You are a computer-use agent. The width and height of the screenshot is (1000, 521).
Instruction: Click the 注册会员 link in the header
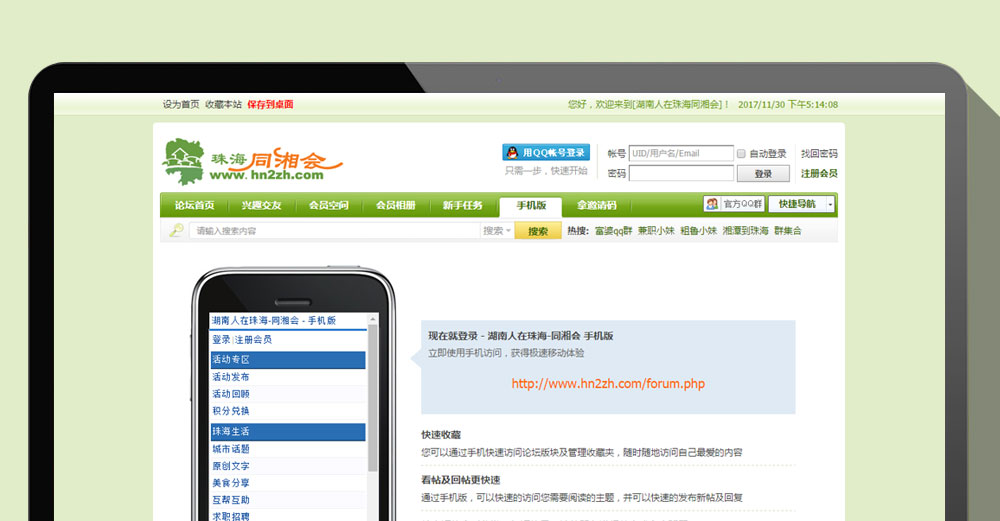tap(819, 173)
